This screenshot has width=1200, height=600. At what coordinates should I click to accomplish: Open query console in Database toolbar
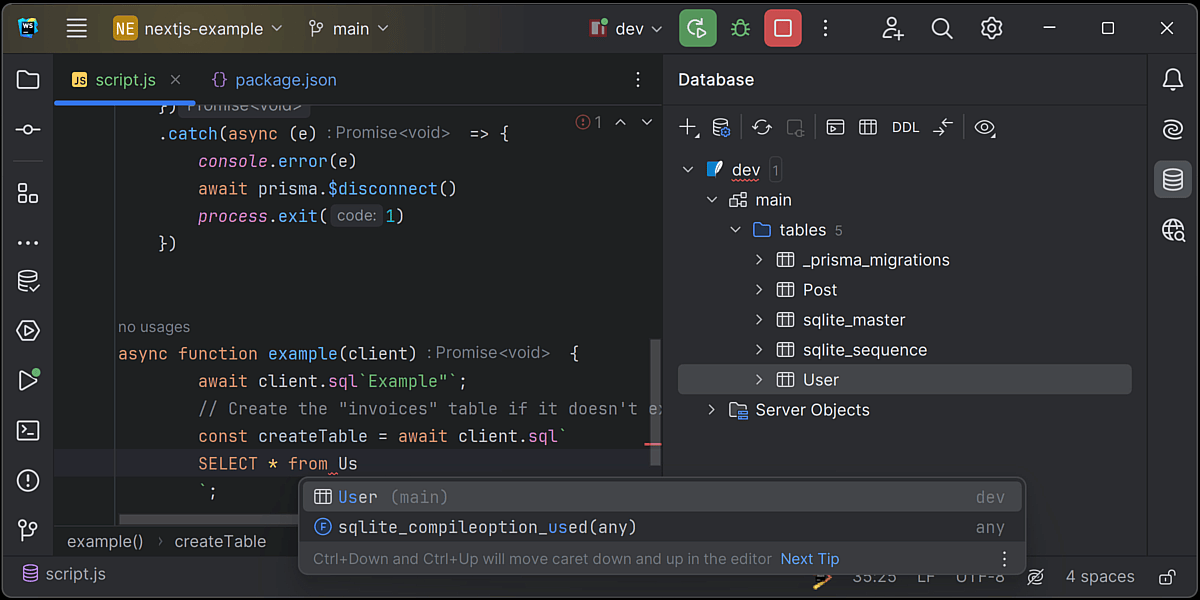click(835, 127)
